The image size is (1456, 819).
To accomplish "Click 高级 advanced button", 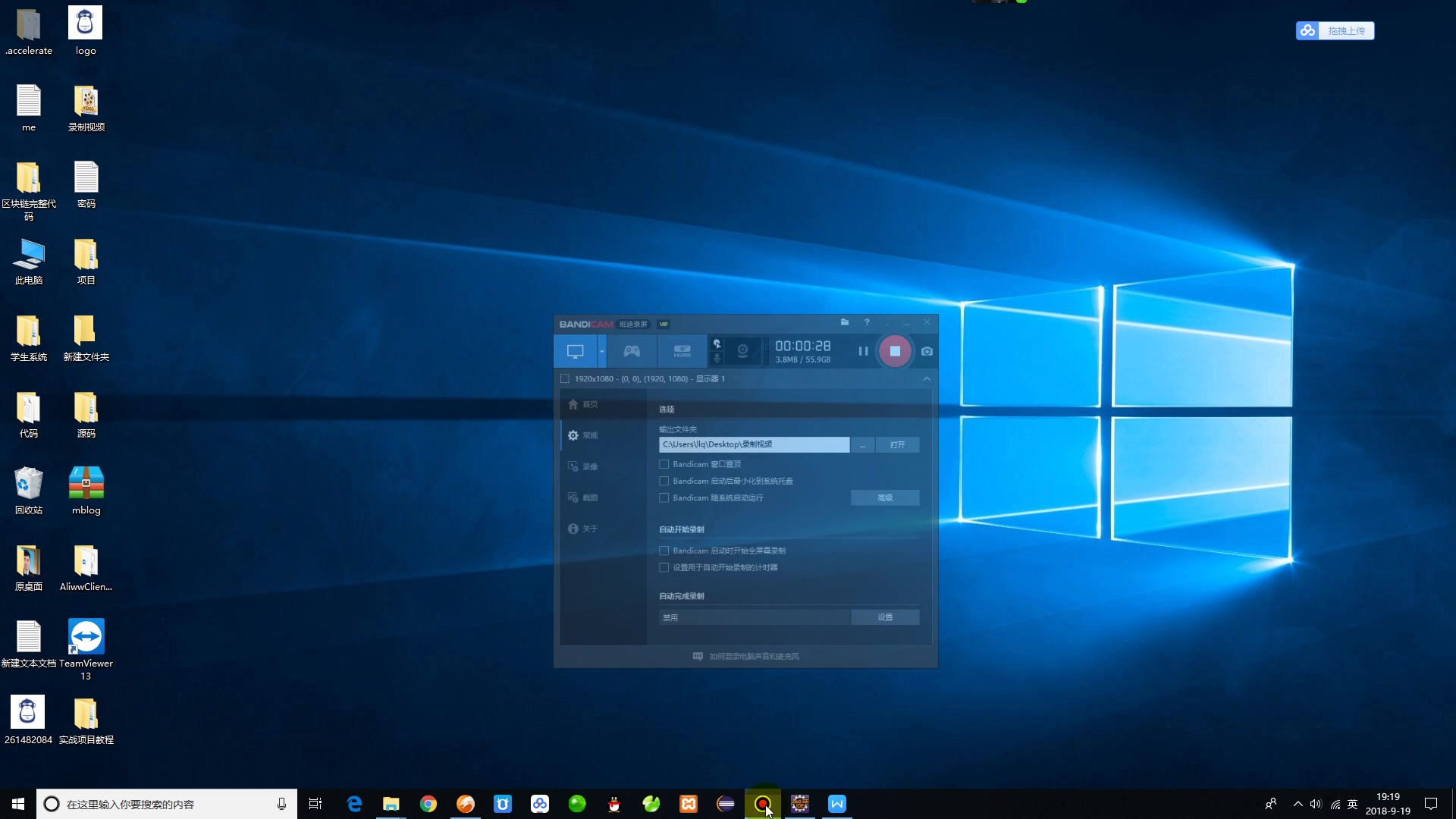I will tap(885, 497).
